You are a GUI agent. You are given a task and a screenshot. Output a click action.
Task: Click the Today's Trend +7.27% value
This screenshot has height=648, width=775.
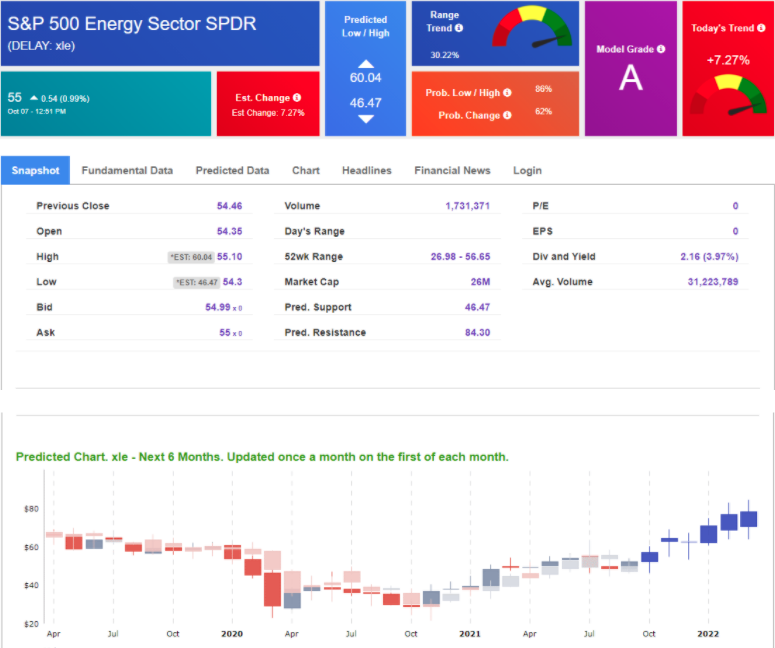click(x=728, y=60)
